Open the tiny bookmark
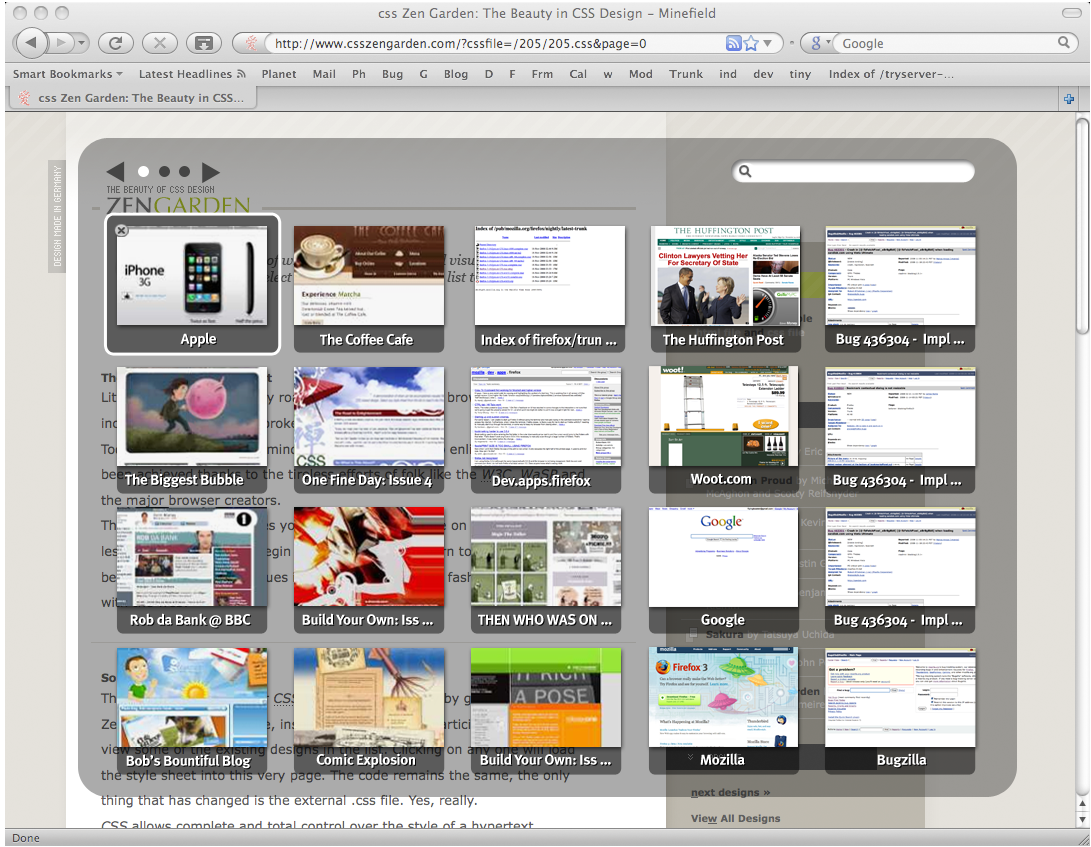The image size is (1091, 847). pyautogui.click(x=799, y=74)
